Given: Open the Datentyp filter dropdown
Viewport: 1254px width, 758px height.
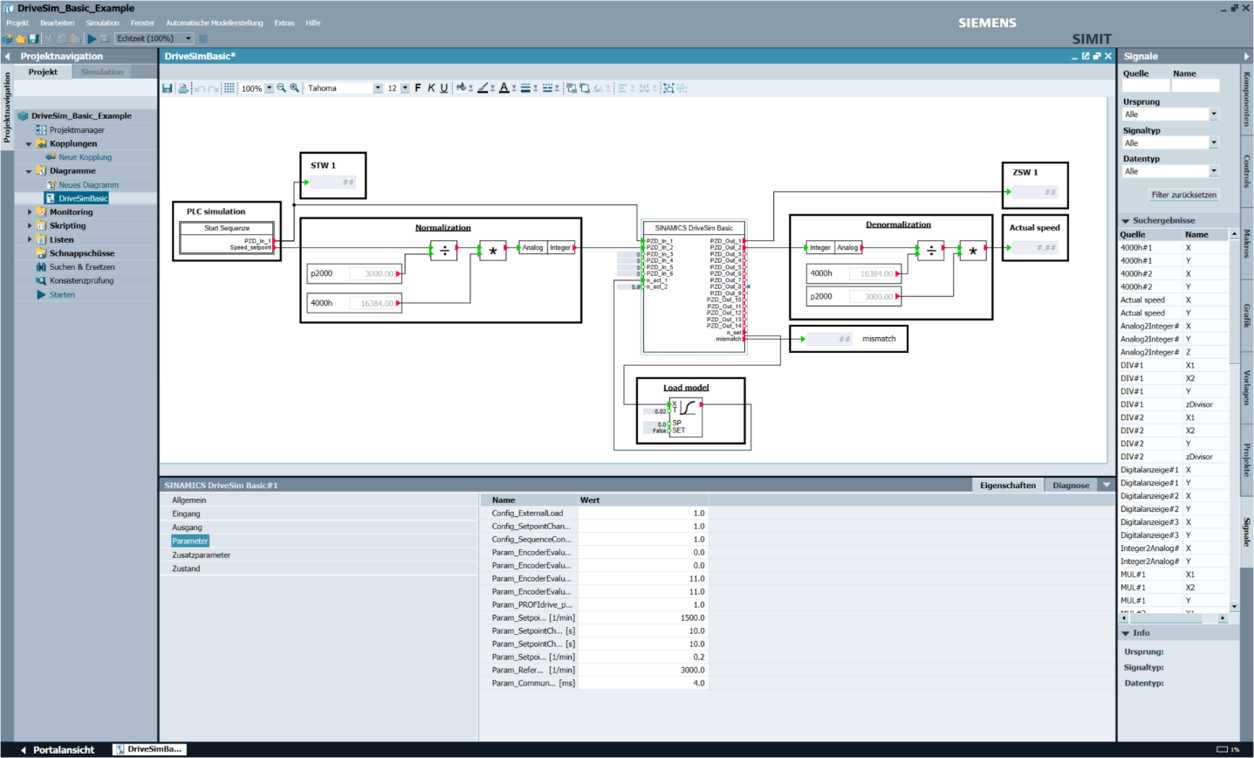Looking at the screenshot, I should pos(1214,171).
